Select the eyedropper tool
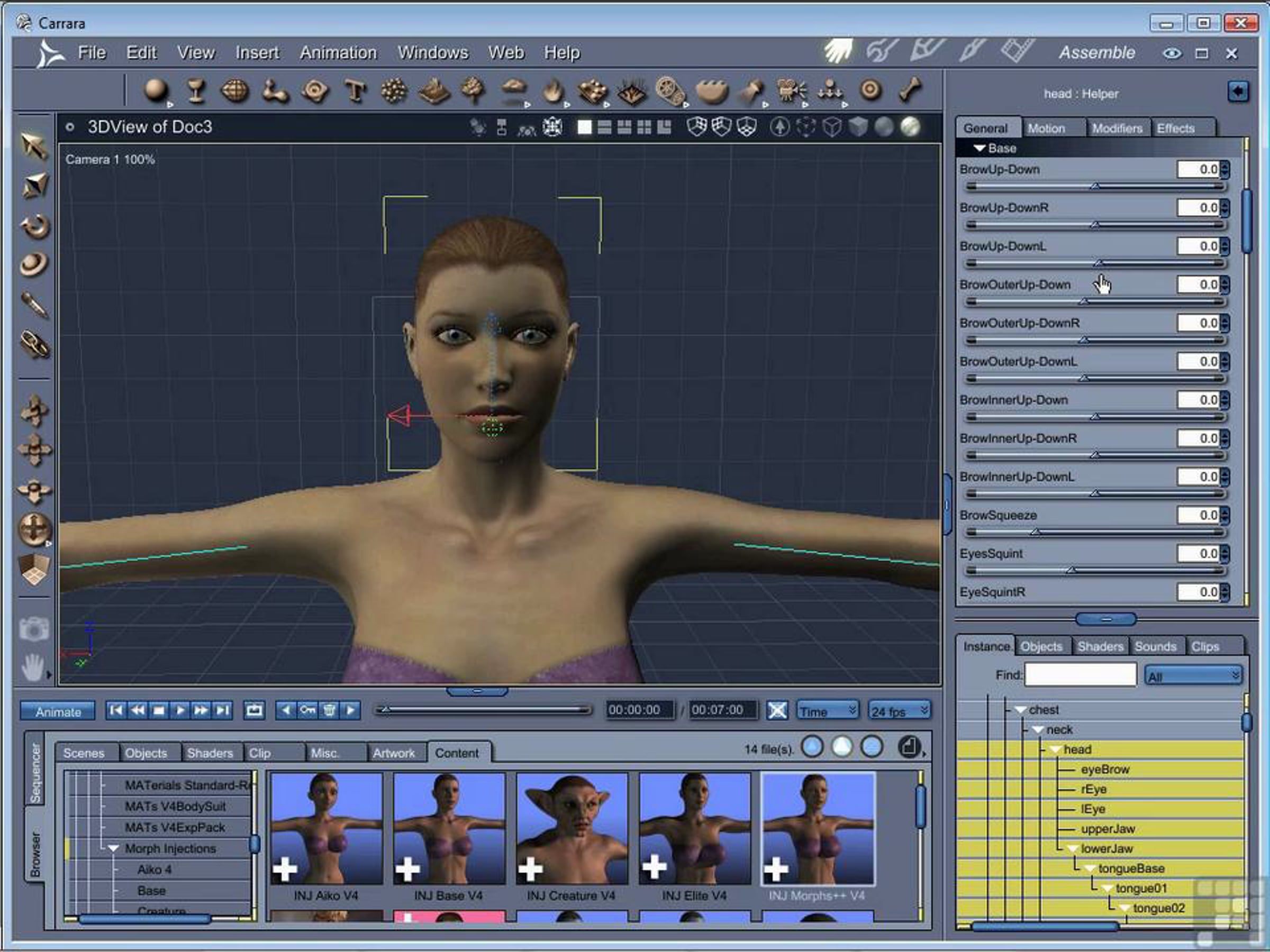 point(34,305)
